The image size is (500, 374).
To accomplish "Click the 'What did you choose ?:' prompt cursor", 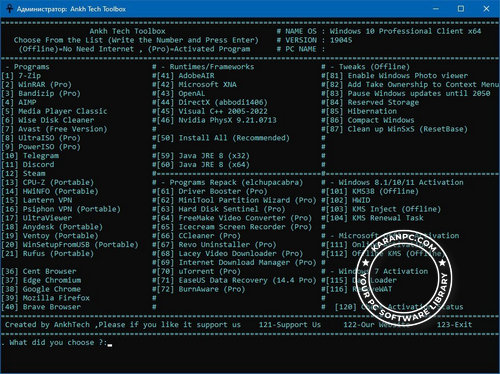I will pos(110,344).
